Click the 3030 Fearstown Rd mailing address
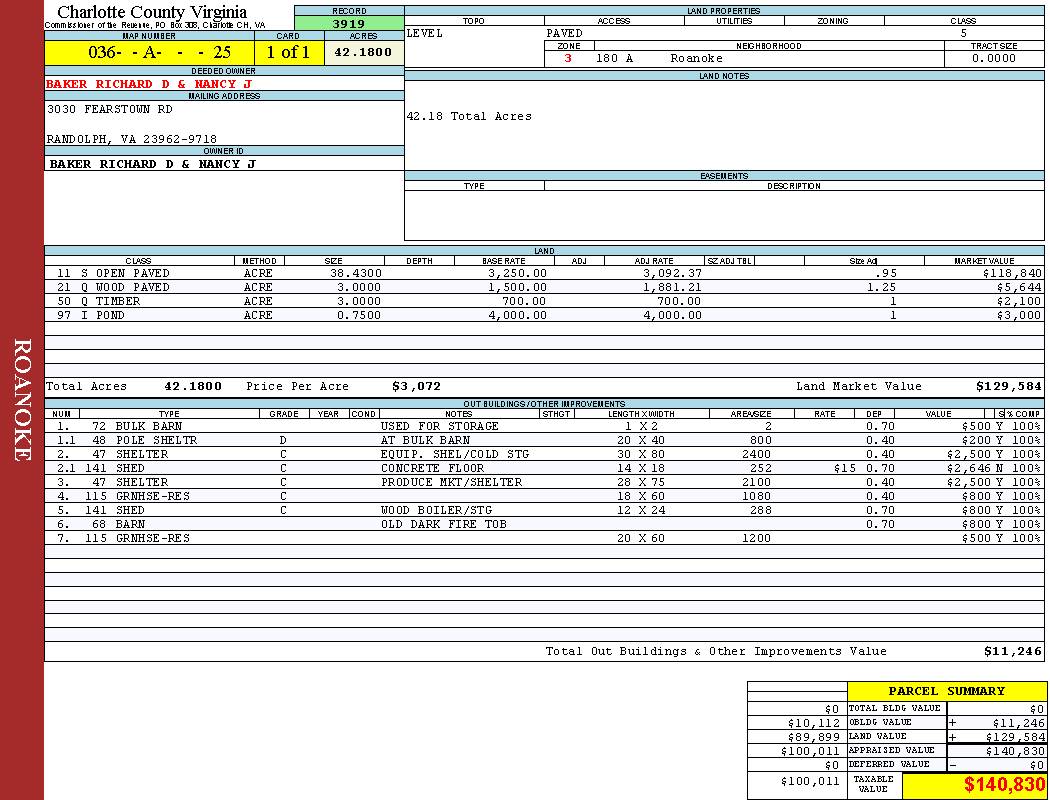This screenshot has height=800, width=1050. [110, 109]
